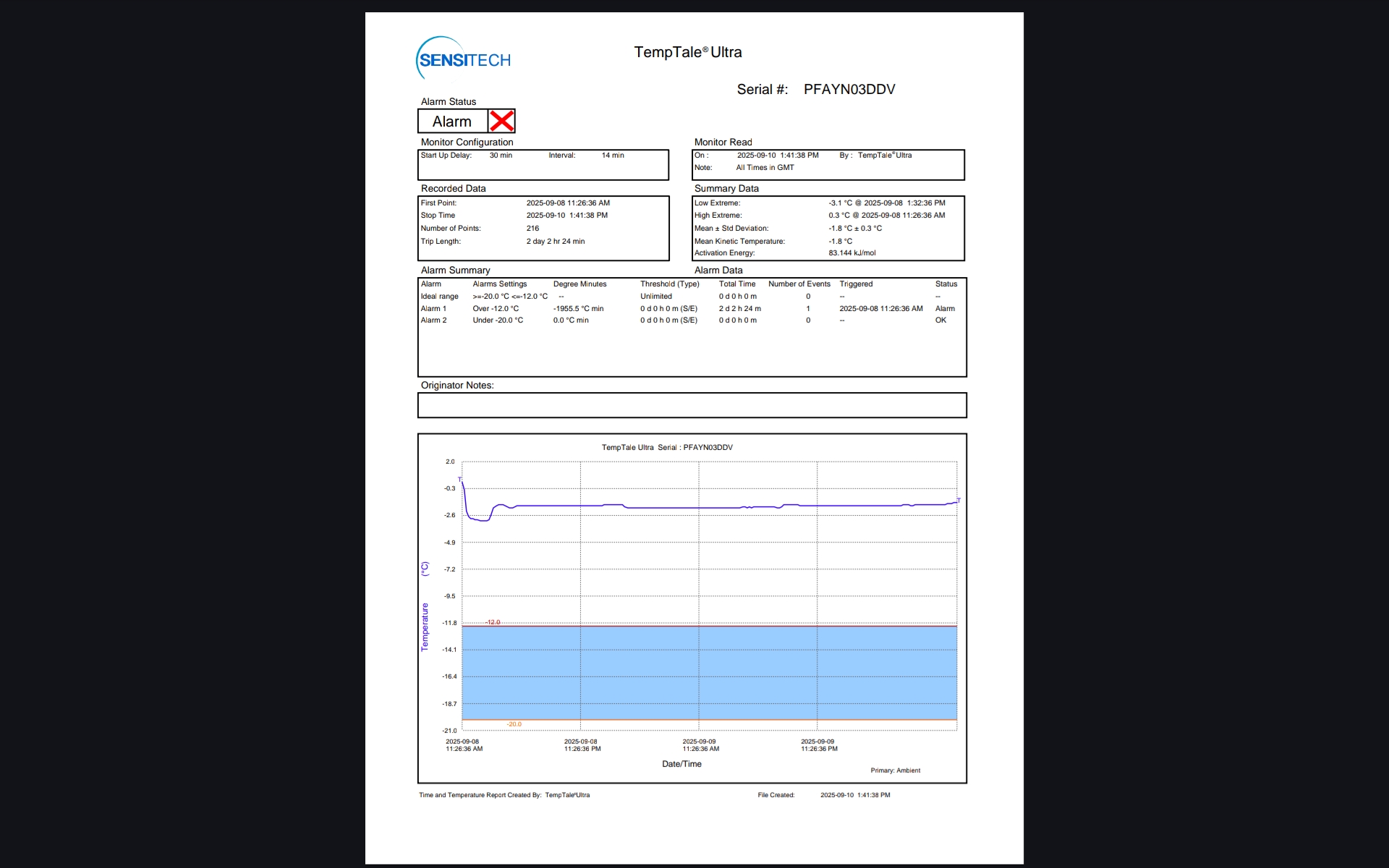Screen dimensions: 1389x868
Task: Click the orange -20.0 threshold label
Action: [x=514, y=724]
